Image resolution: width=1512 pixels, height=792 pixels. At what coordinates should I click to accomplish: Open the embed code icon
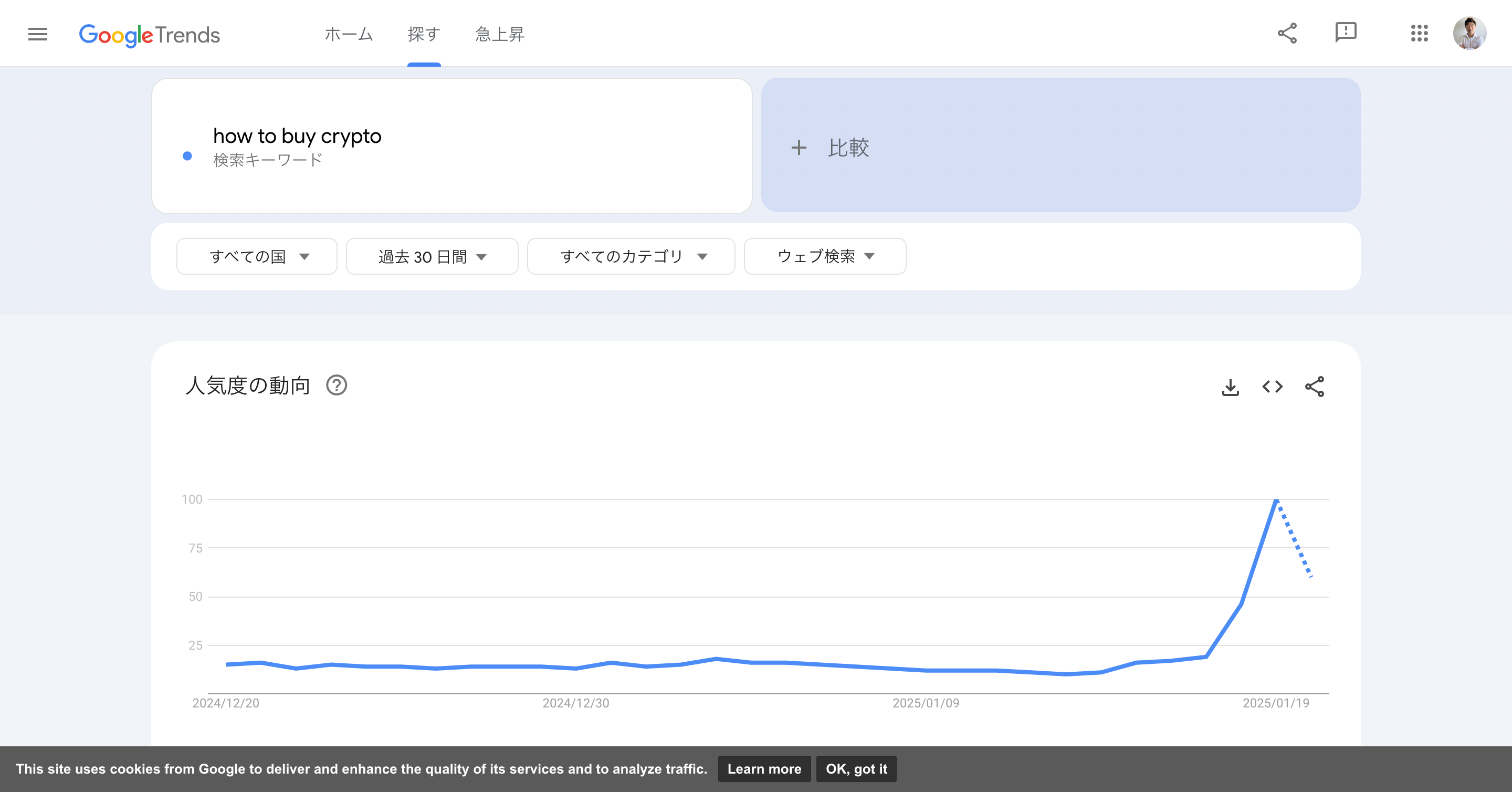[1272, 387]
